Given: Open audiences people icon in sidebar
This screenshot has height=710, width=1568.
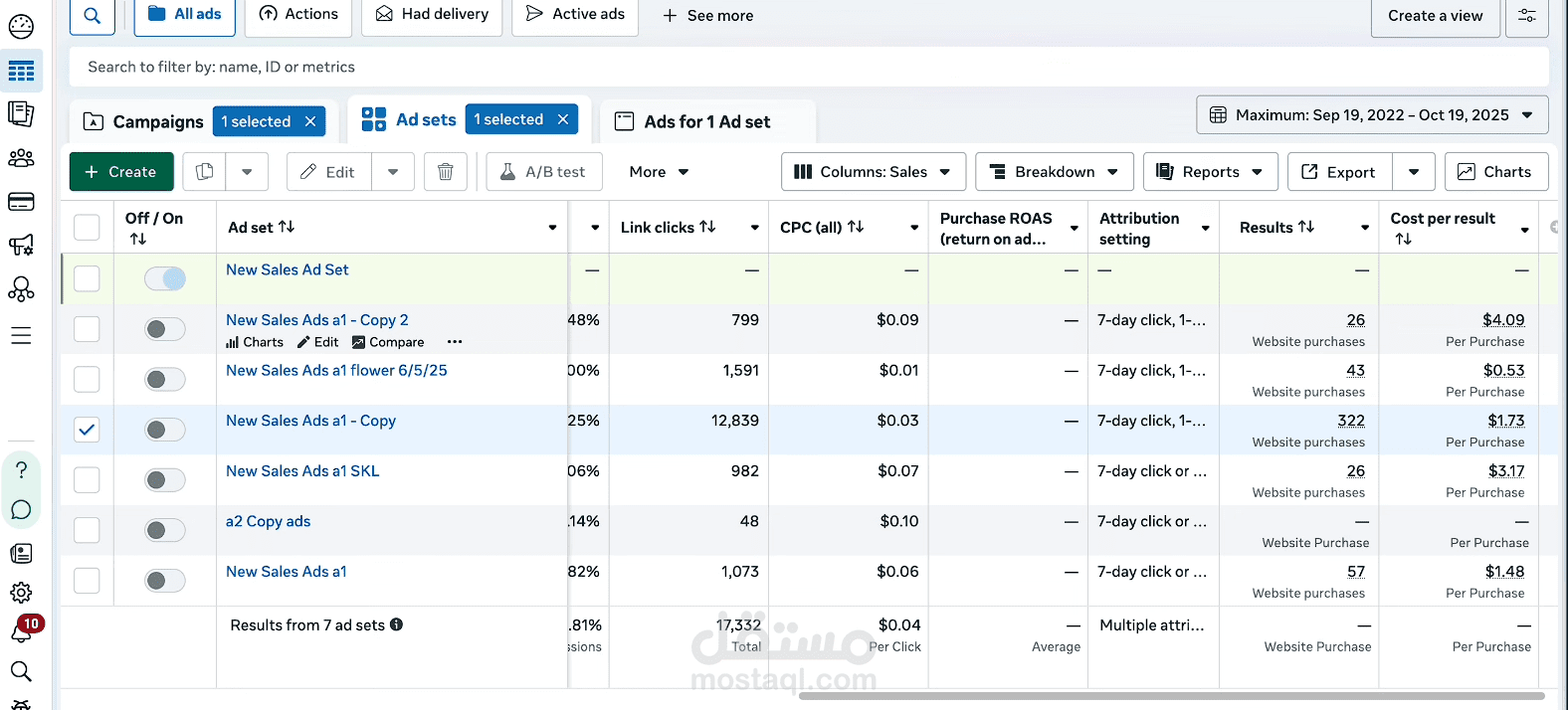Looking at the screenshot, I should [x=21, y=158].
